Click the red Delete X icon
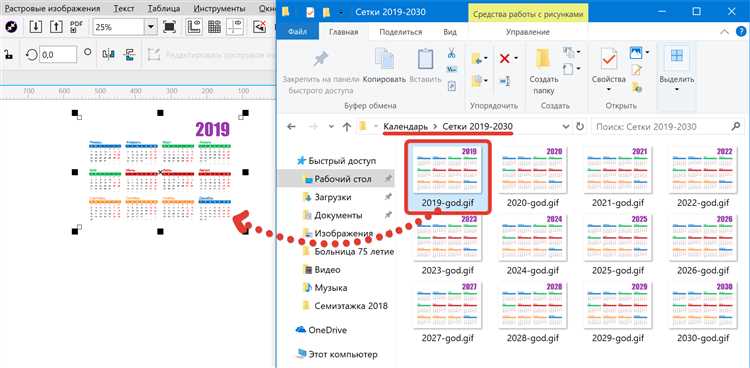 tap(505, 58)
